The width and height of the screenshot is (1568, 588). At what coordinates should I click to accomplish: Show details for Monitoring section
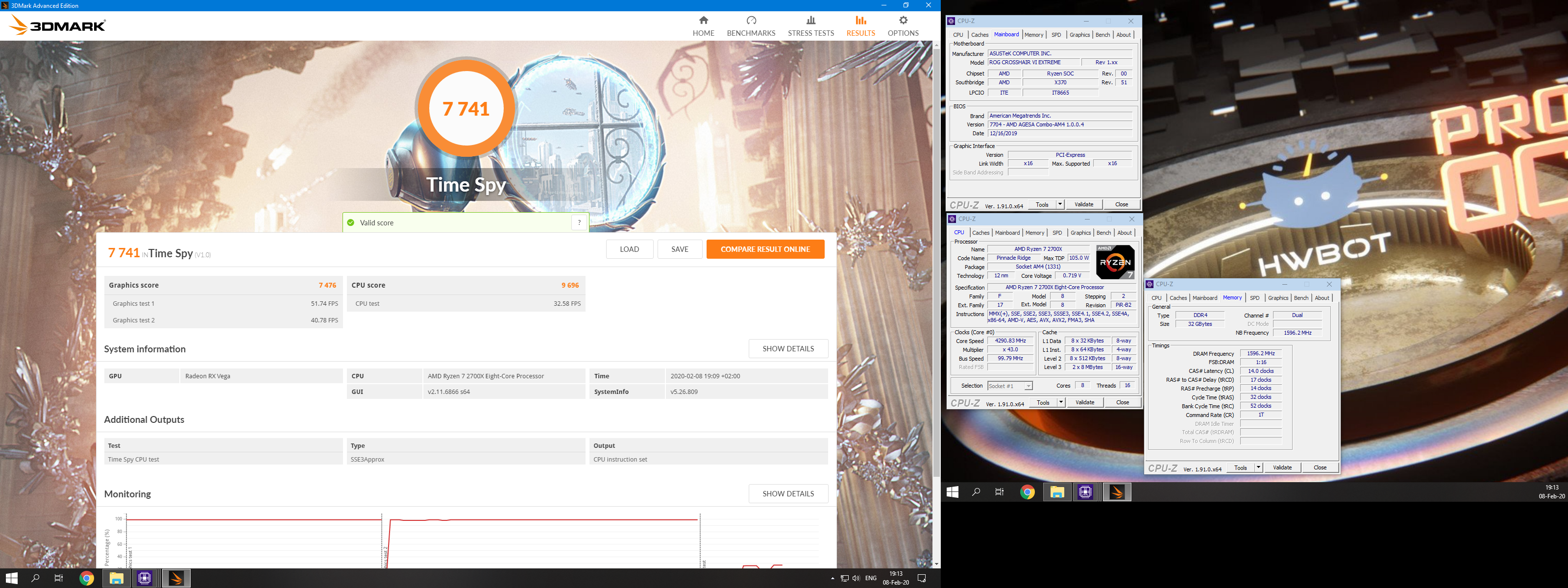787,493
